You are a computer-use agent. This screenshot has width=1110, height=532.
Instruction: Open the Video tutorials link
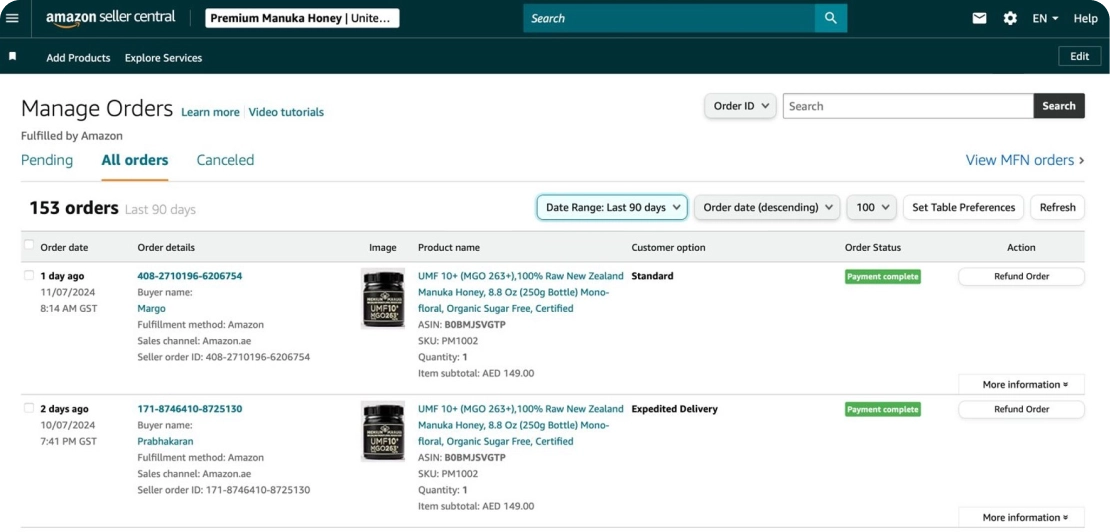pos(286,112)
